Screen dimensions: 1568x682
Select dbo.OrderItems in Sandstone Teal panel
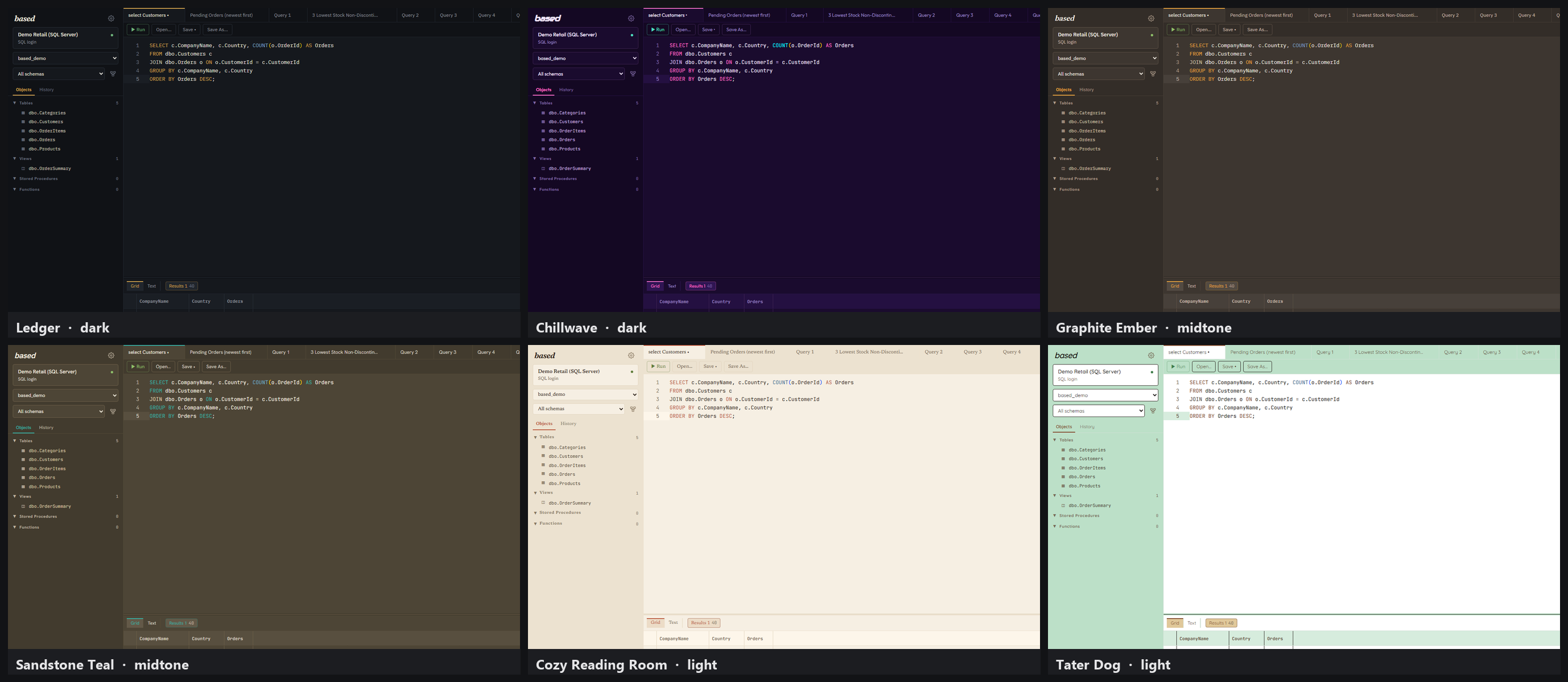pyautogui.click(x=47, y=469)
